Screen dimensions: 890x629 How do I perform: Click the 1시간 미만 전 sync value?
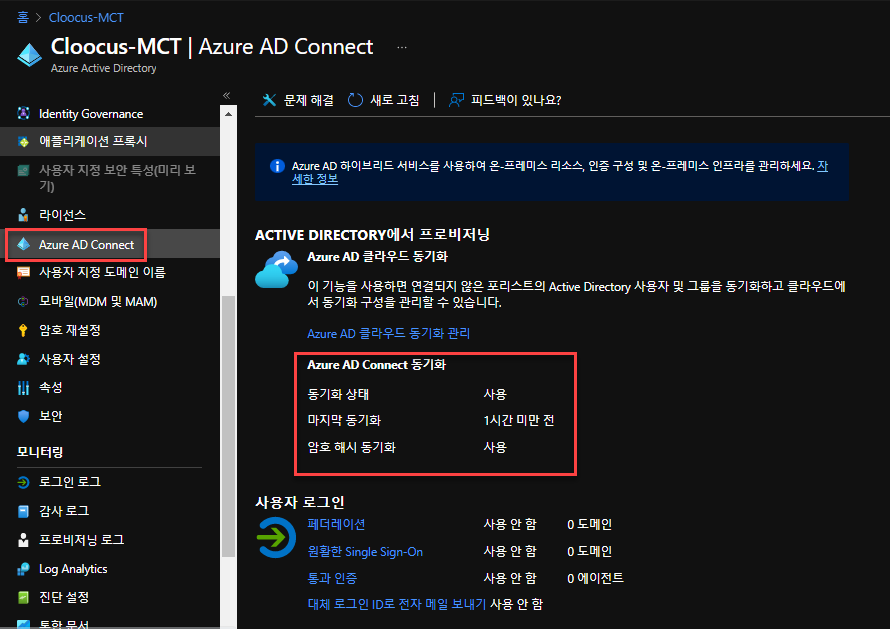pyautogui.click(x=519, y=421)
